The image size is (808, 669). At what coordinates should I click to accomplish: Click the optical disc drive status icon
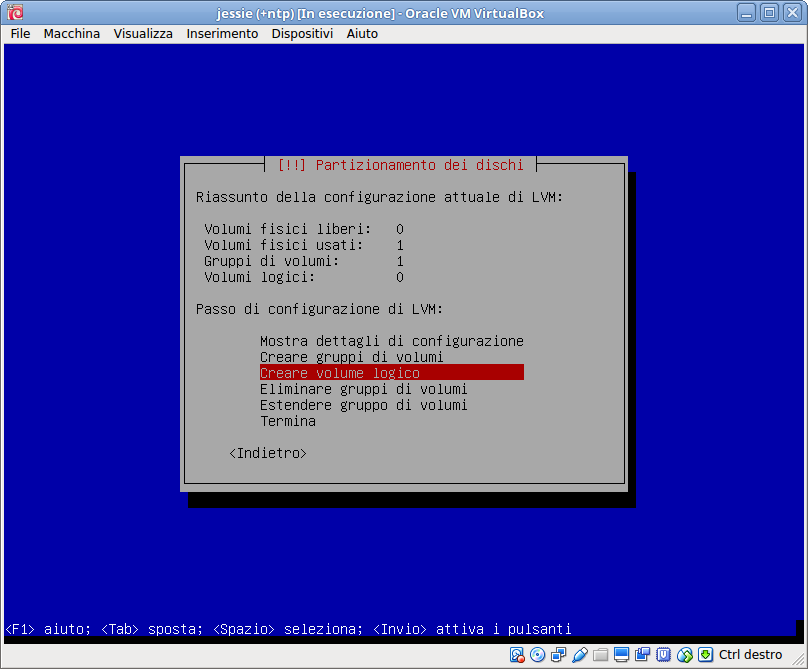[x=537, y=655]
